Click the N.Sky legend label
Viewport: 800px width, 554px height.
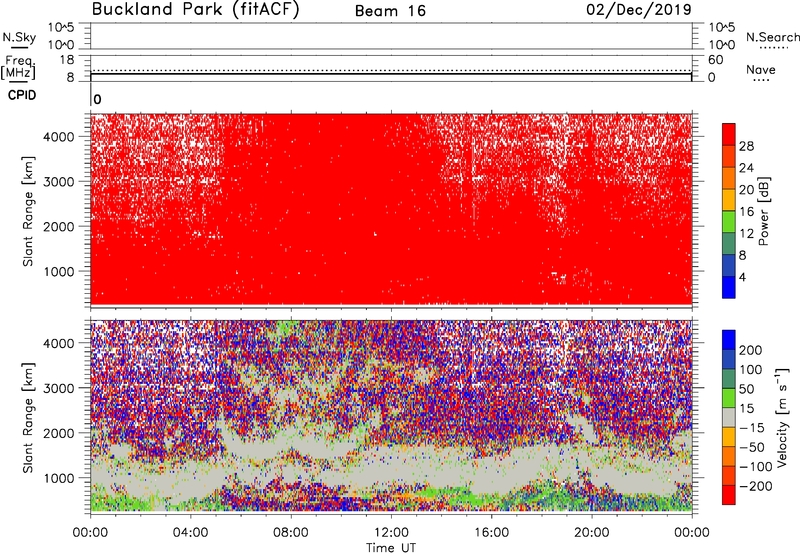[19, 37]
